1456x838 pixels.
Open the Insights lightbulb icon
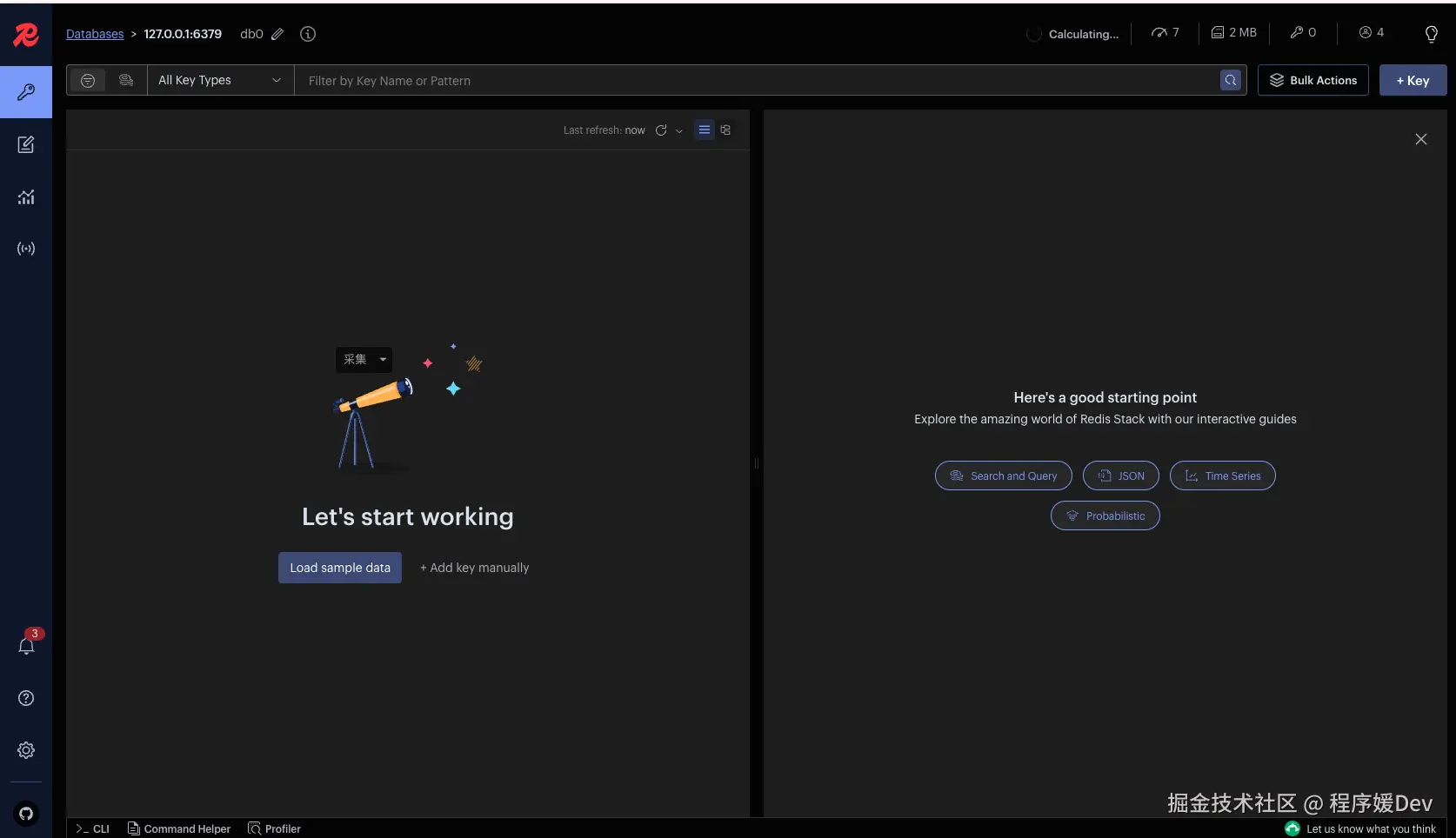click(1431, 34)
